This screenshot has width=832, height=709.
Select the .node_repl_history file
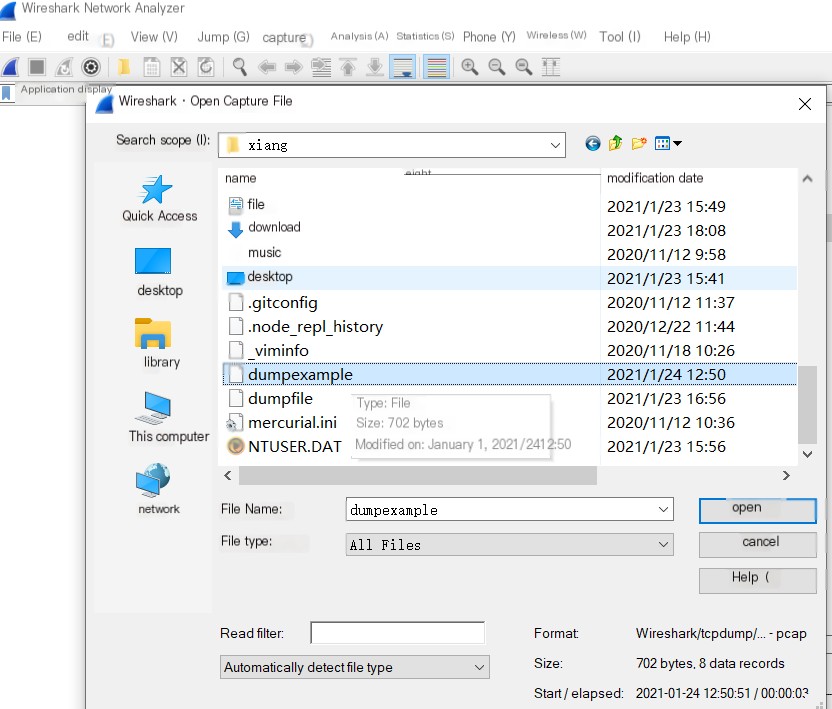click(315, 326)
